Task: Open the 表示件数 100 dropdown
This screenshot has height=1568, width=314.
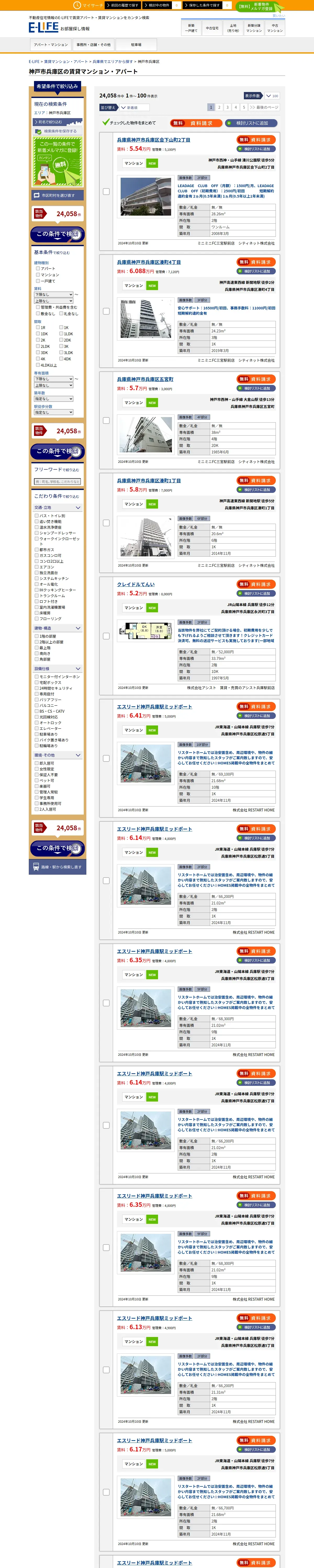Action: pos(272,96)
